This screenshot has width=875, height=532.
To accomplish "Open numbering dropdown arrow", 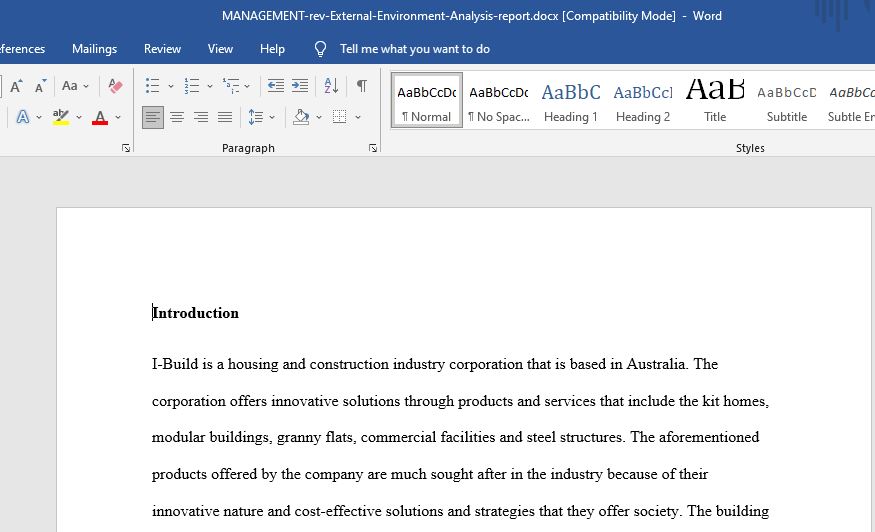I will tap(210, 86).
